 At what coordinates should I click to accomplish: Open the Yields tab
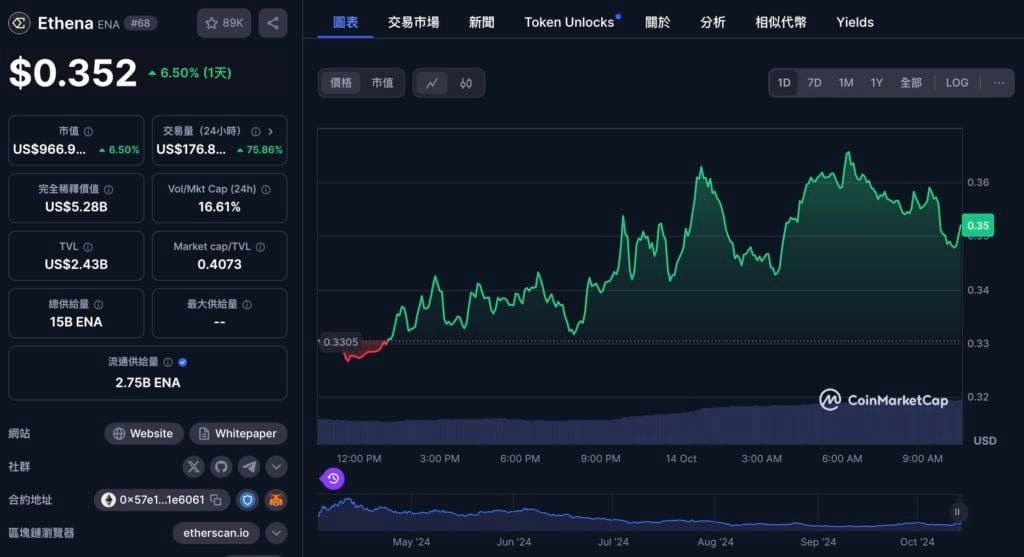(854, 22)
